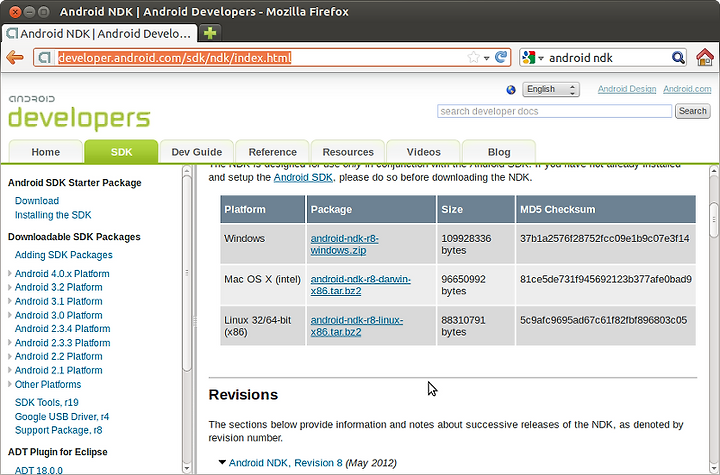Viewport: 720px width, 475px height.
Task: Expand the Other Platforms tree arrow
Action: coord(10,384)
